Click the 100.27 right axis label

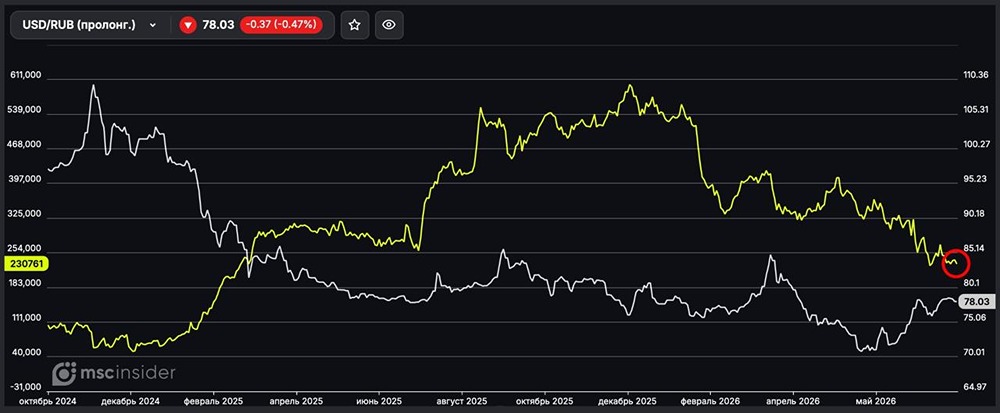[975, 145]
